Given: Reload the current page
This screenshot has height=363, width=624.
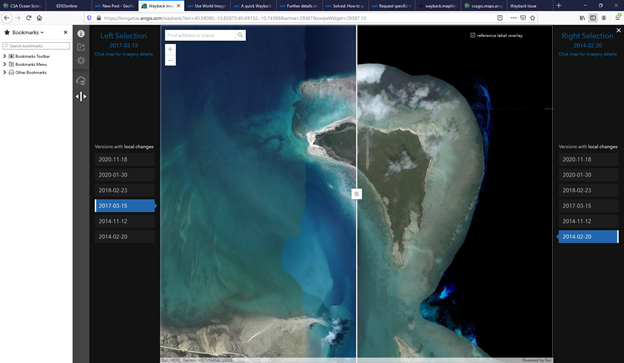Looking at the screenshot, I should (x=29, y=18).
